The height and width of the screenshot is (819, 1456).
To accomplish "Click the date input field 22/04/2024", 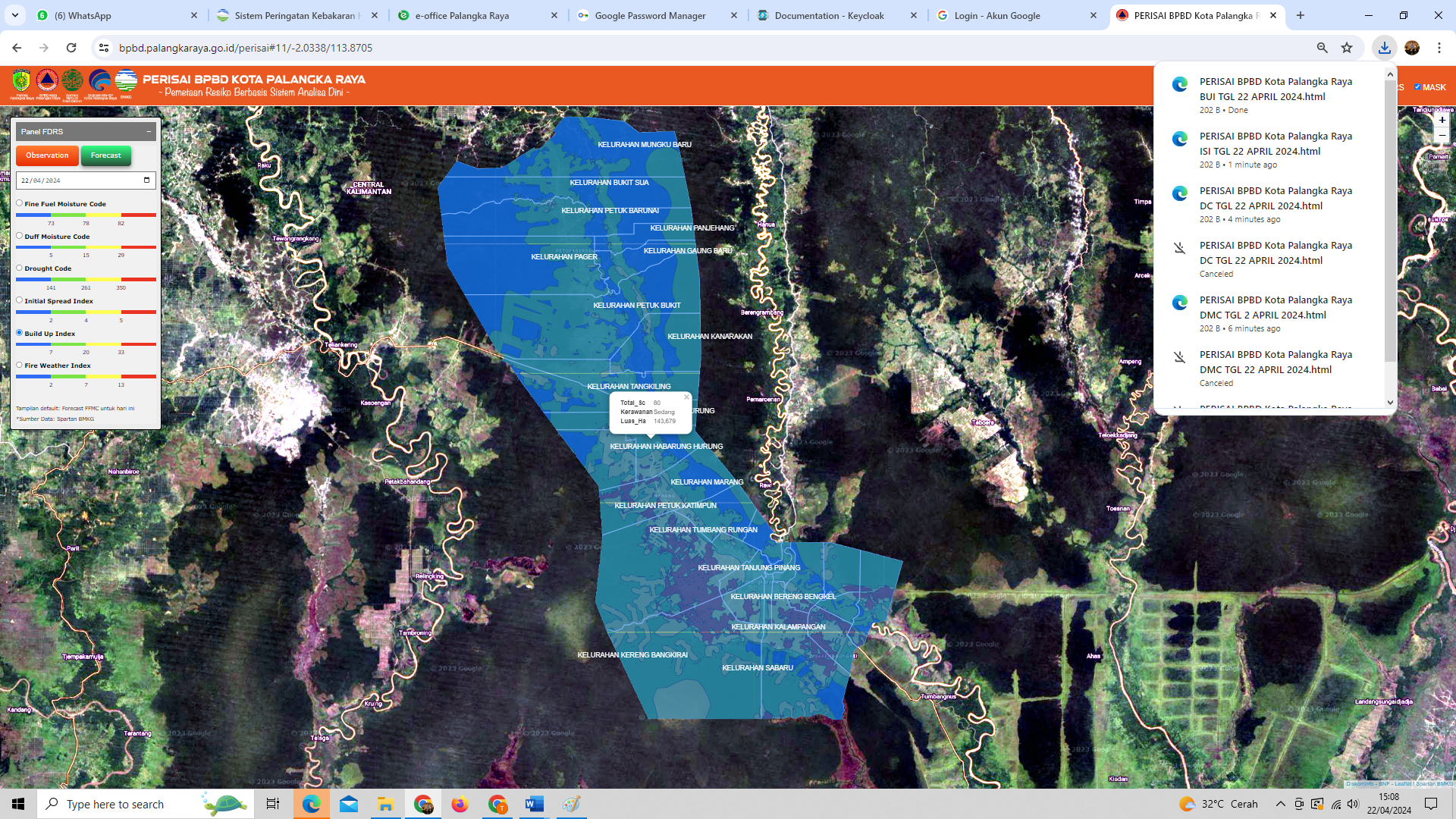I will 86,180.
